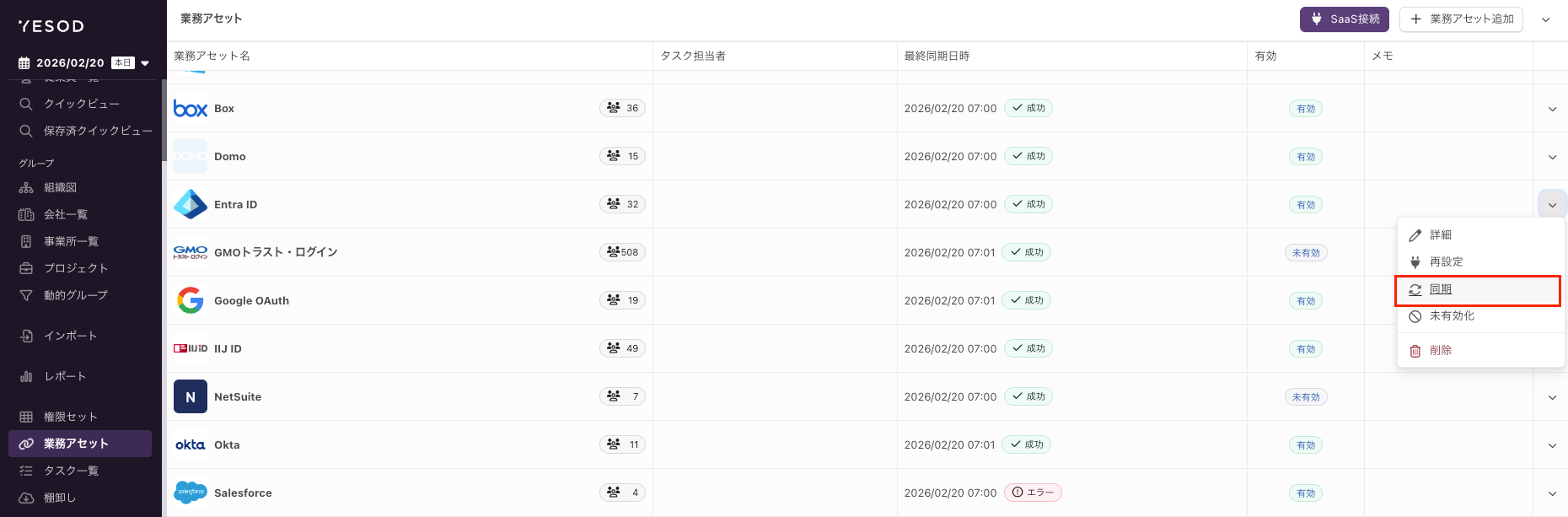Click the Box logo icon
The image size is (1568, 517).
point(191,109)
